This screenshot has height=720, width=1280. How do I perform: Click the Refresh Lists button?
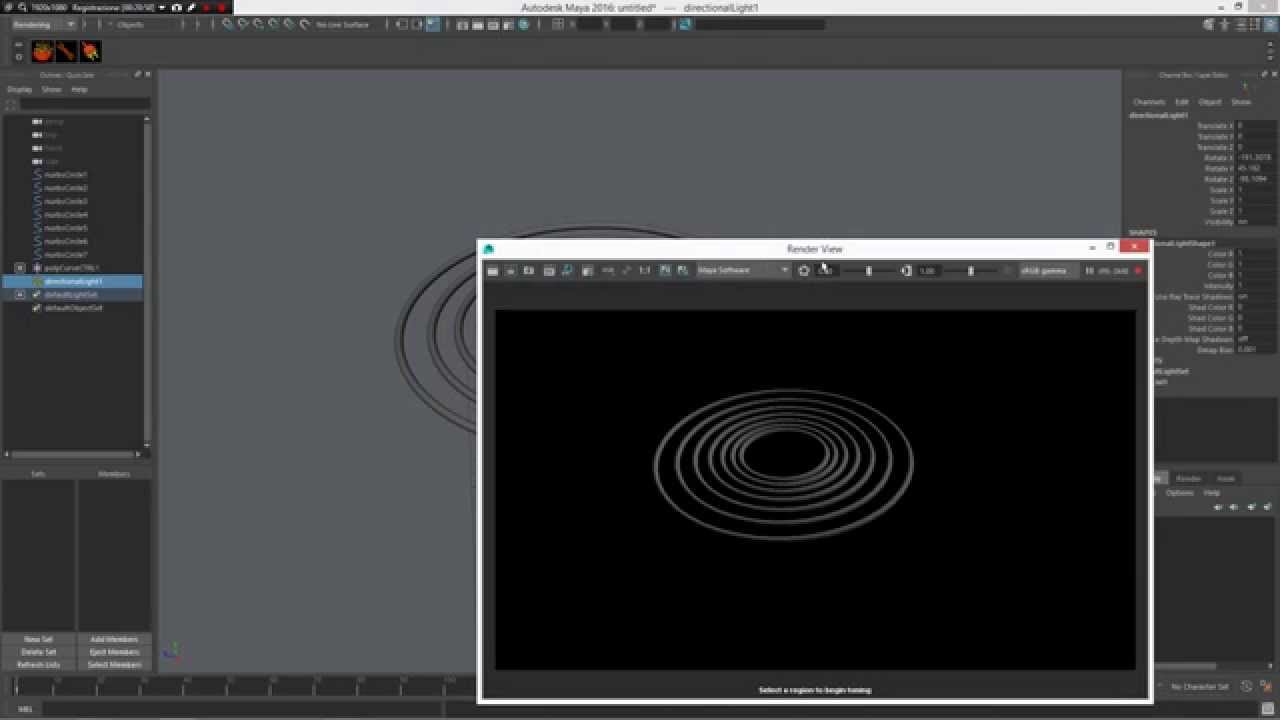pyautogui.click(x=38, y=665)
